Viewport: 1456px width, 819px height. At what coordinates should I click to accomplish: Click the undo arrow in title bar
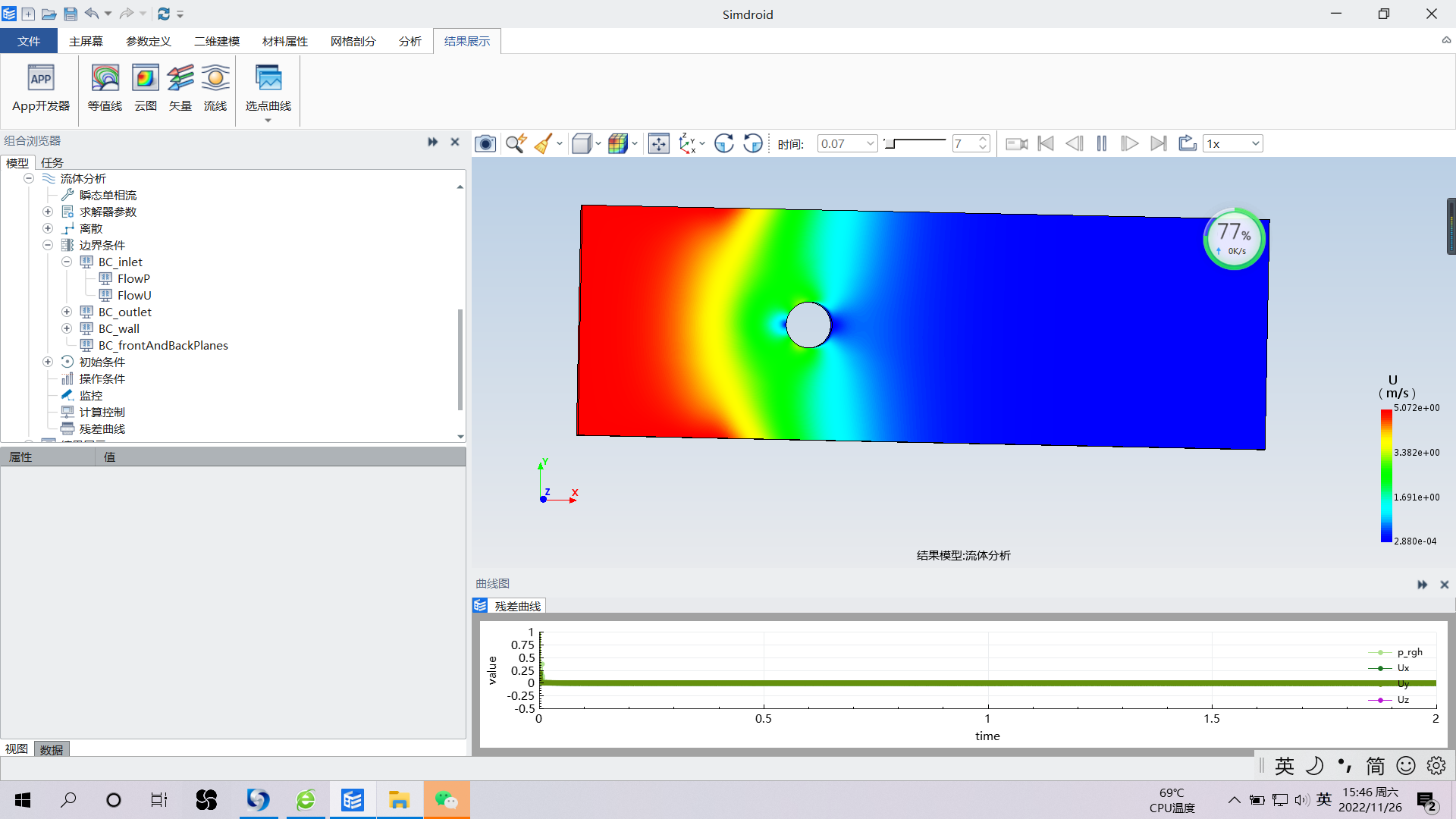[x=92, y=14]
